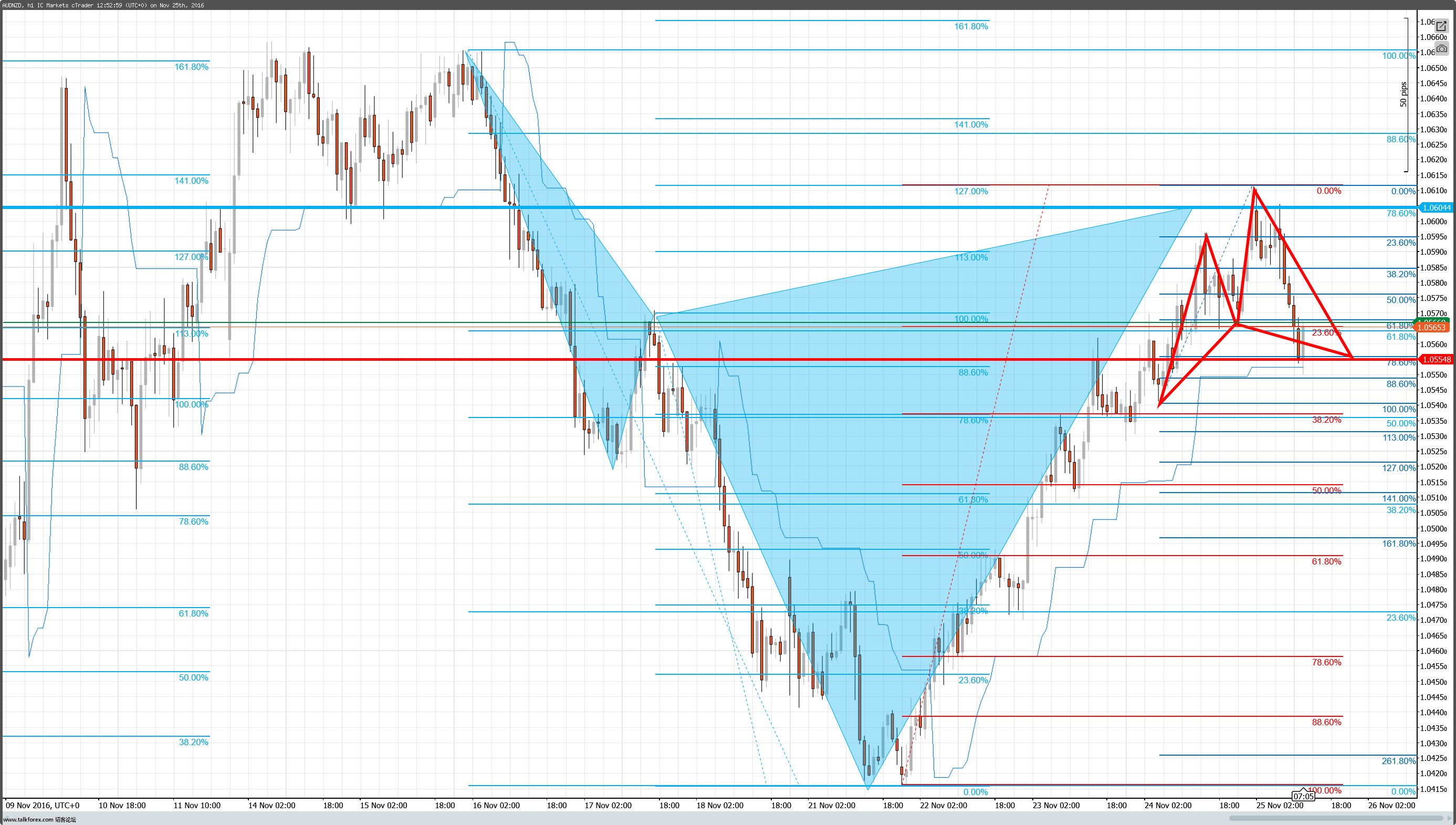Click the 07:05 bar countdown label
1456x825 pixels.
[1304, 796]
